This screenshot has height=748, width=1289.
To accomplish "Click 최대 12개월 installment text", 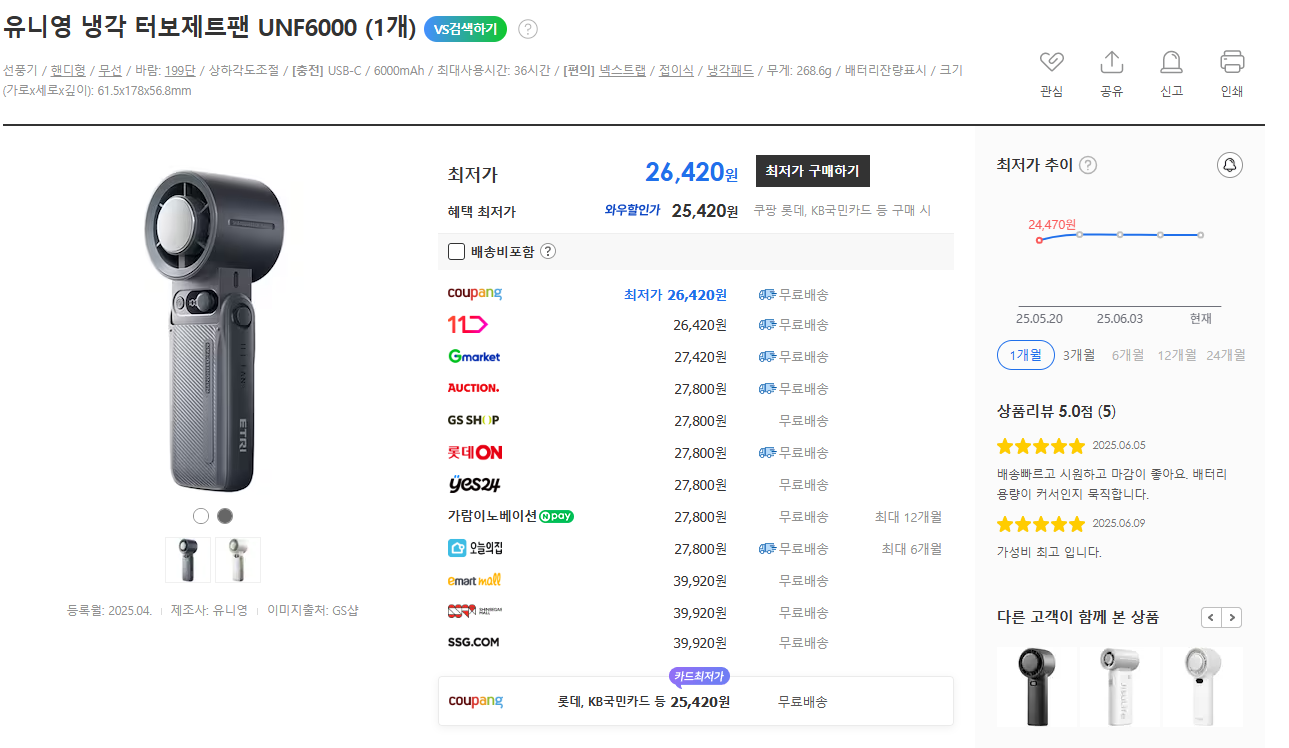I will [x=908, y=517].
